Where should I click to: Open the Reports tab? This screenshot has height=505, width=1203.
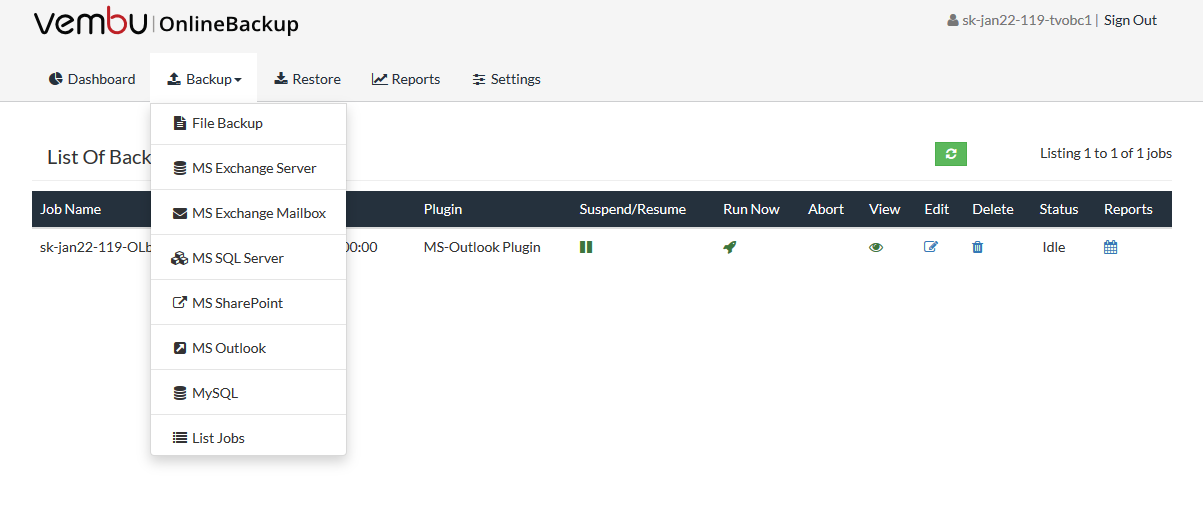(406, 79)
